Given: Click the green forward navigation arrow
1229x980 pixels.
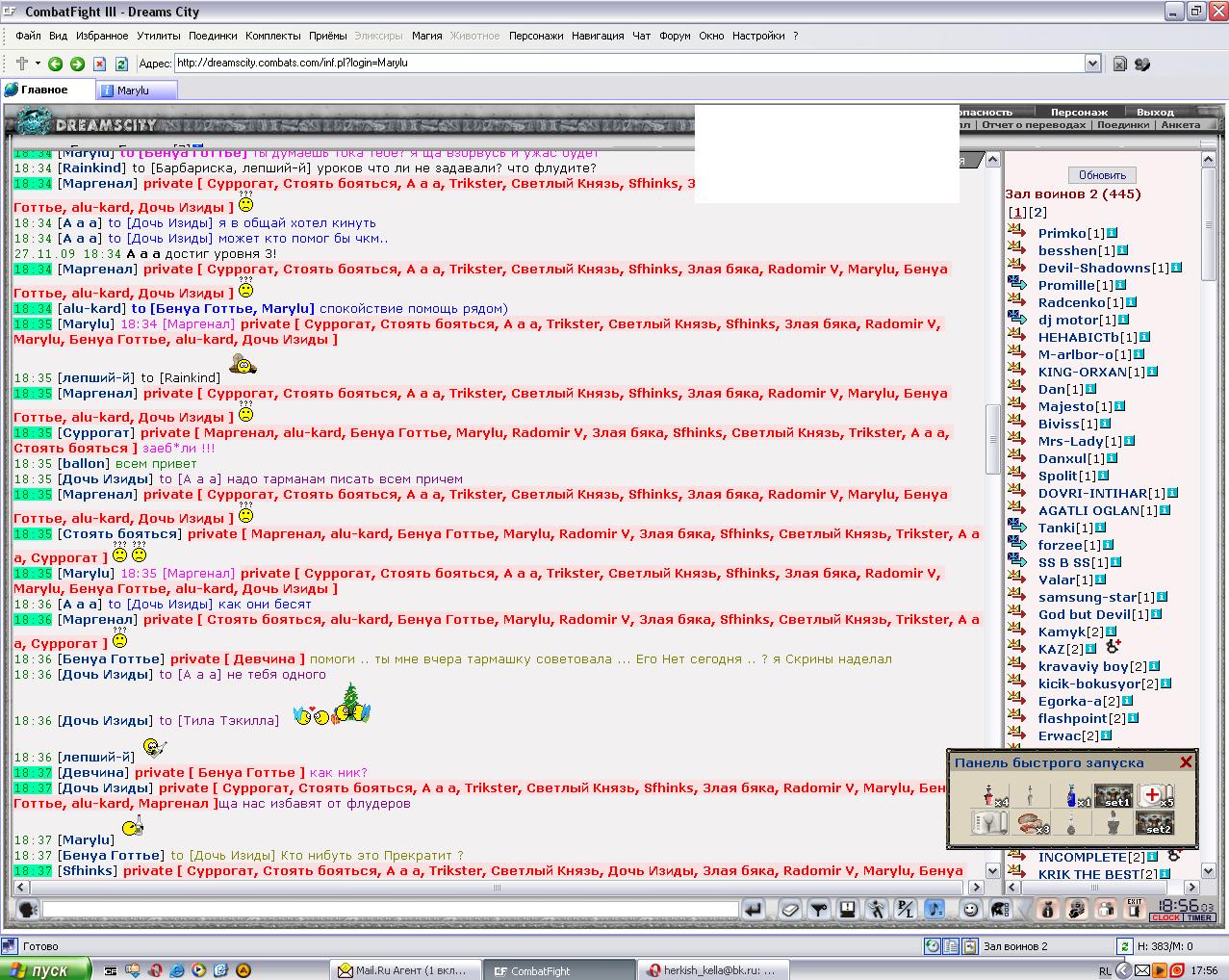Looking at the screenshot, I should coord(77,64).
